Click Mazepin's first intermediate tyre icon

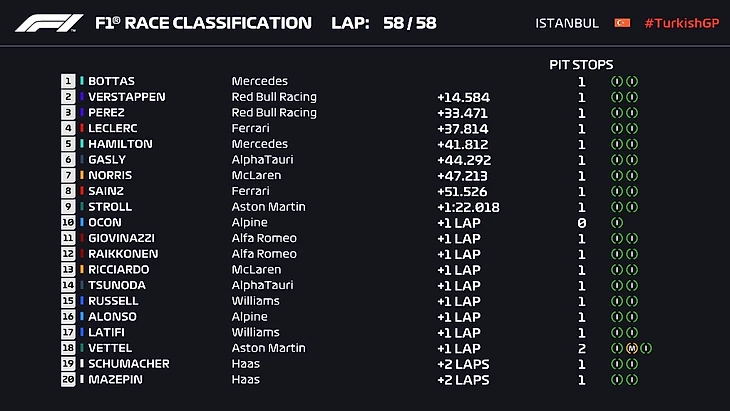click(x=617, y=380)
